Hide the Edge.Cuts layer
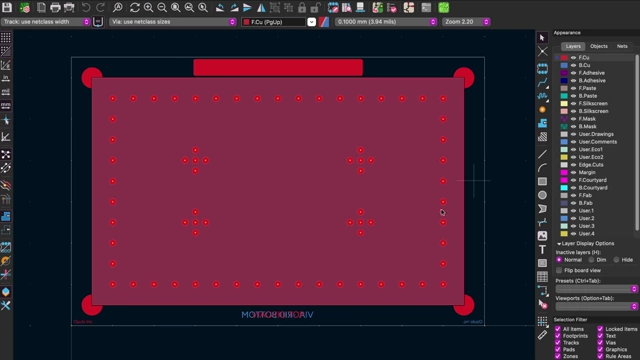 tap(573, 165)
